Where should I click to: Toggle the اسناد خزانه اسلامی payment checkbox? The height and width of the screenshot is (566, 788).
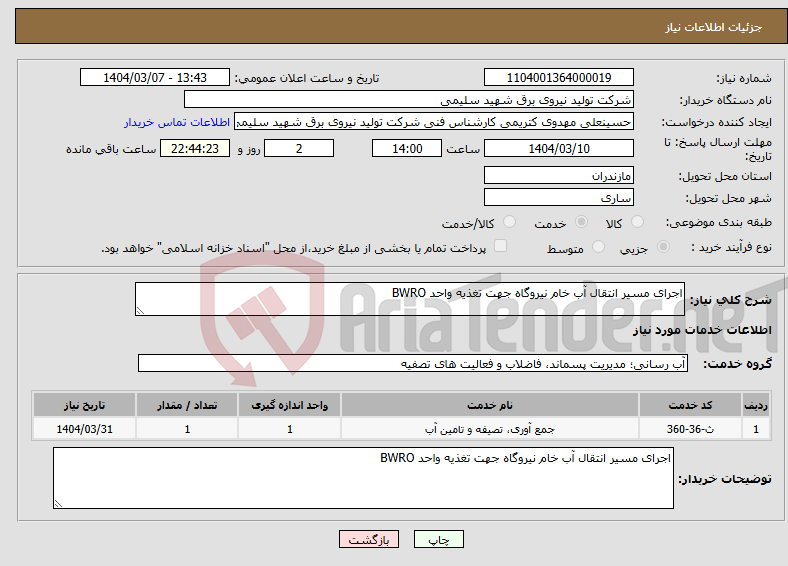(x=500, y=246)
